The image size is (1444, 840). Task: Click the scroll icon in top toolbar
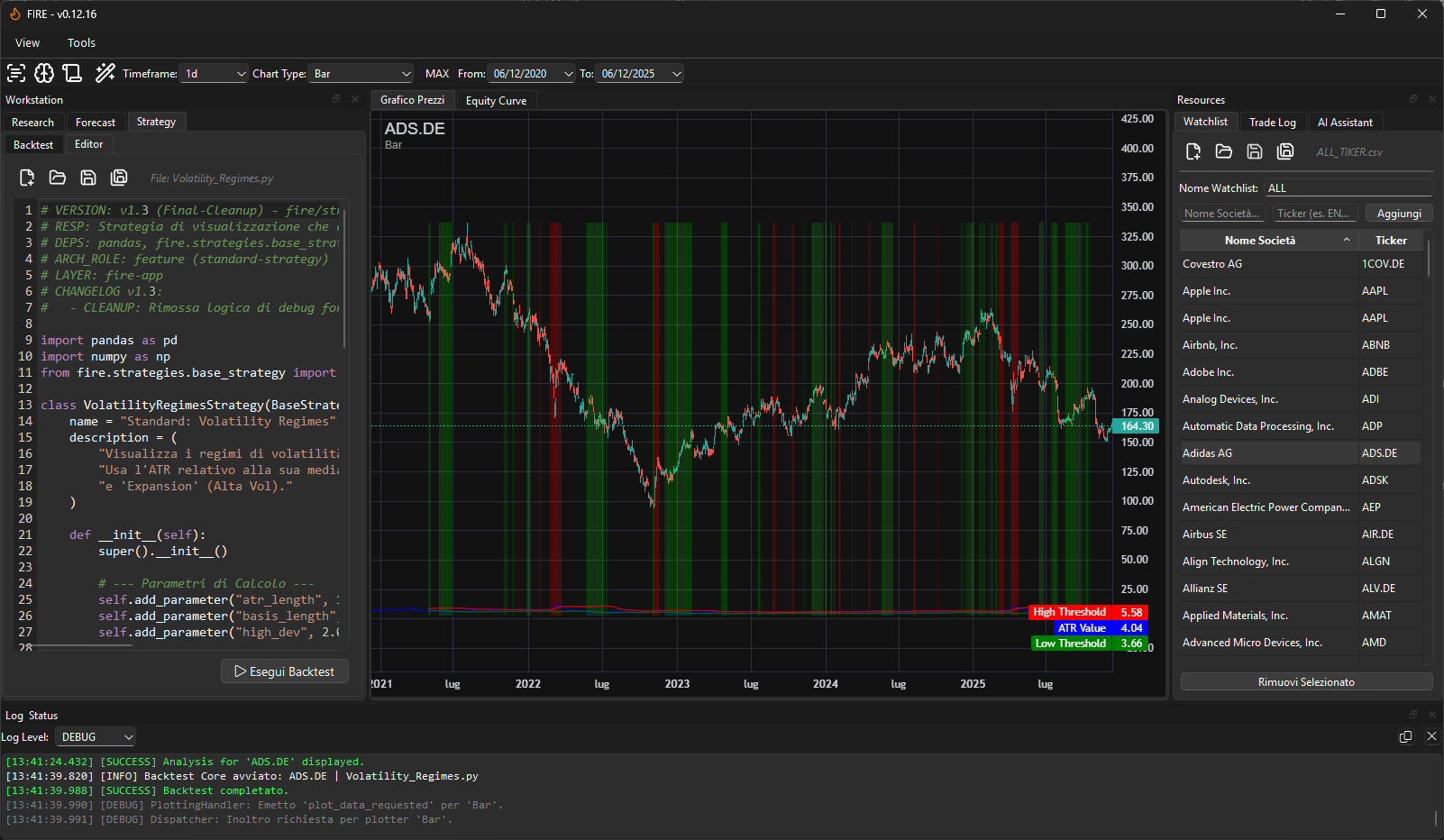pos(73,73)
